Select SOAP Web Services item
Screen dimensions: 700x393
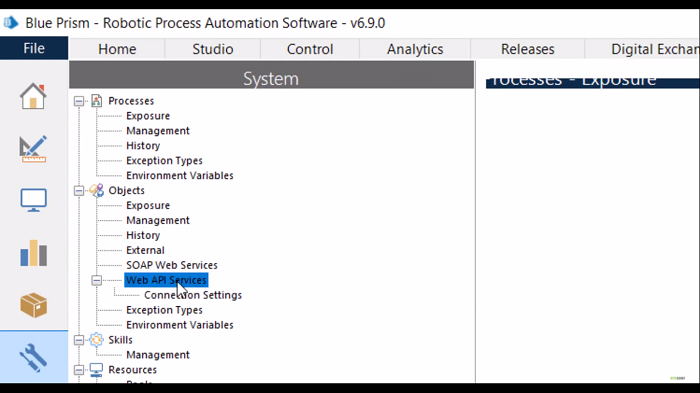click(171, 265)
